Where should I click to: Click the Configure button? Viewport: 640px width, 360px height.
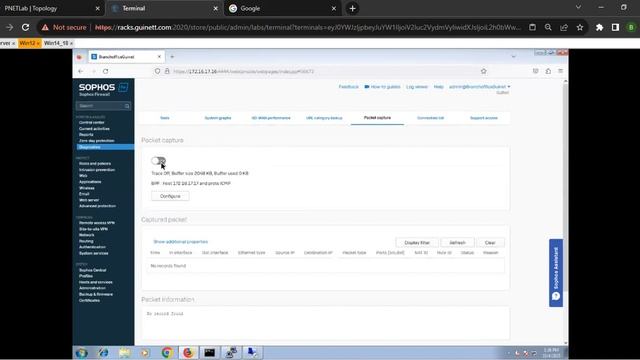[x=170, y=196]
